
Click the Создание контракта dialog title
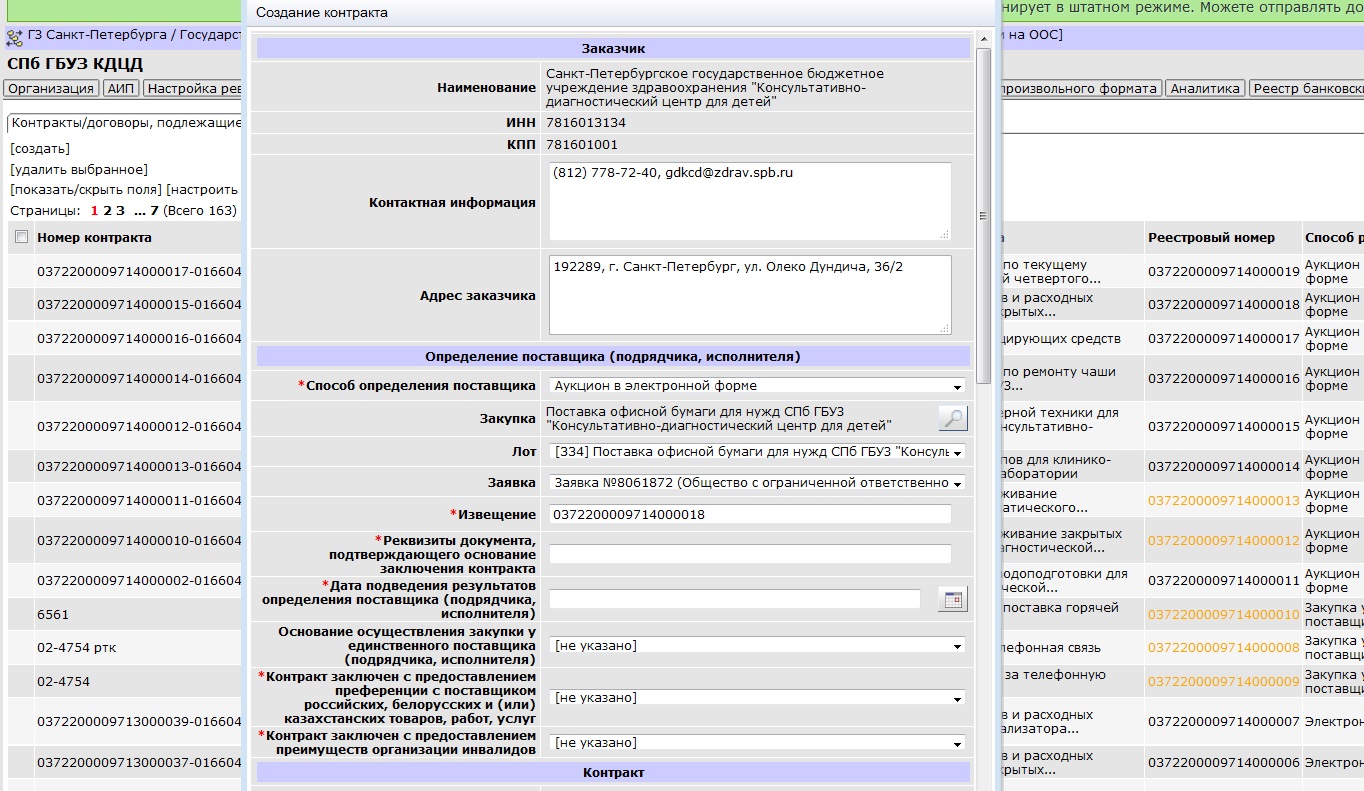pos(322,13)
